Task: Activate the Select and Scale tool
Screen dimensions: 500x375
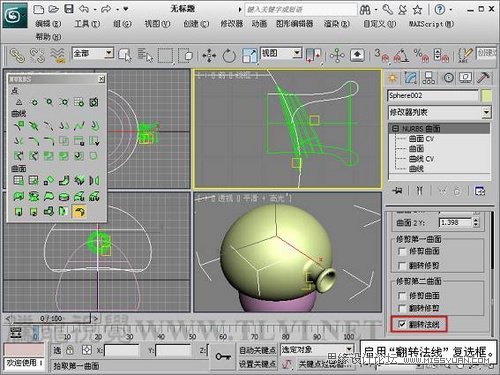Action: tap(249, 55)
